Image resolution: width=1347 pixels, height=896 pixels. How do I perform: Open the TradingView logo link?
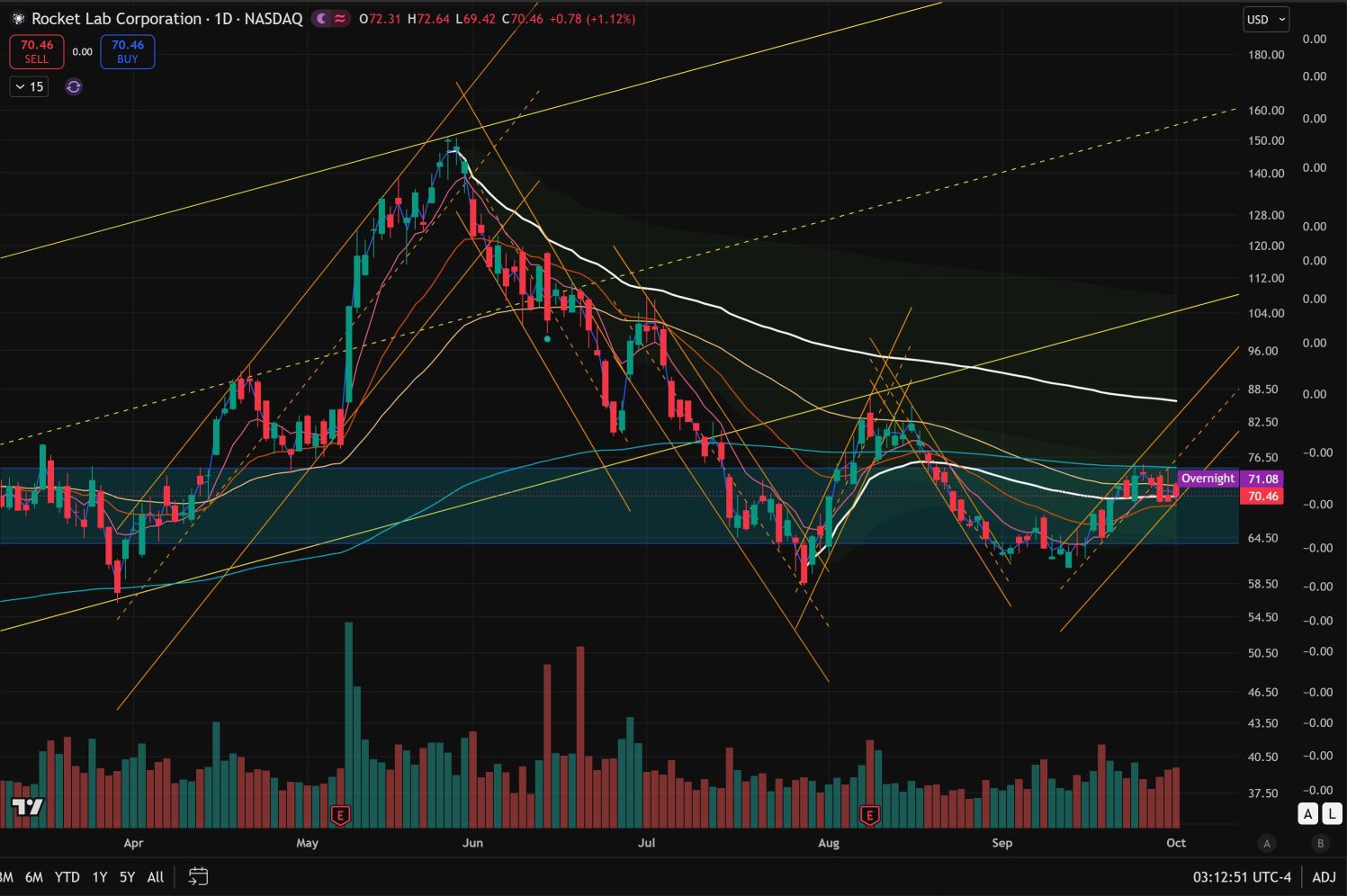[x=27, y=806]
